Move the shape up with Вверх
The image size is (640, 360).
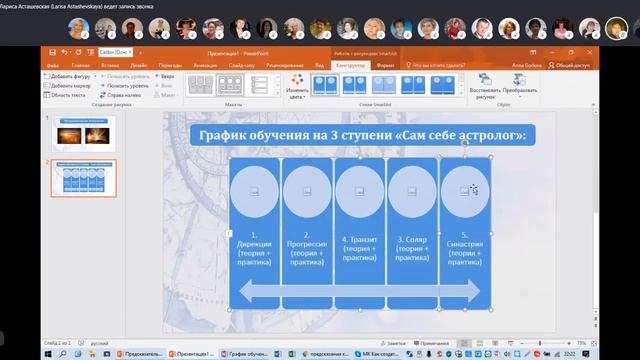[x=164, y=76]
